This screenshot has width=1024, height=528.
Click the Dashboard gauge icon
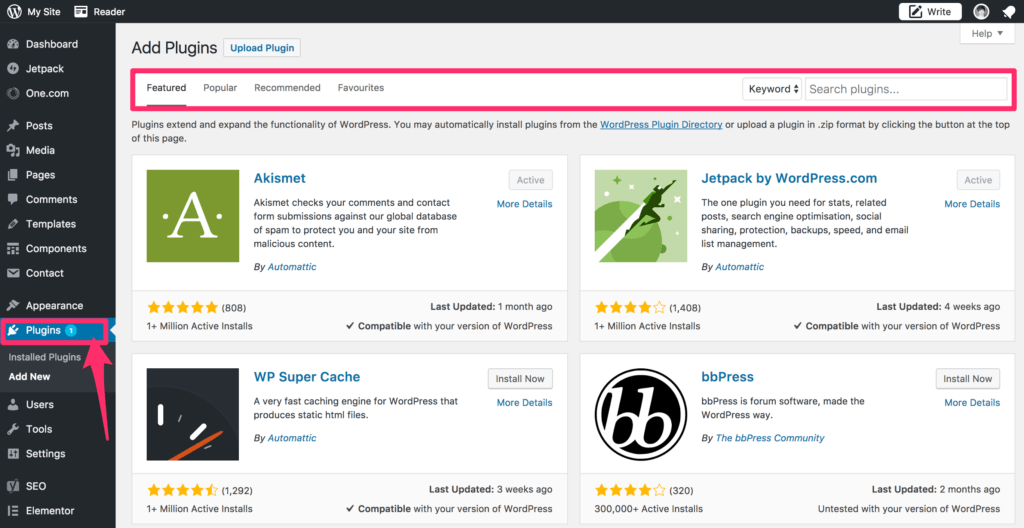pos(12,44)
